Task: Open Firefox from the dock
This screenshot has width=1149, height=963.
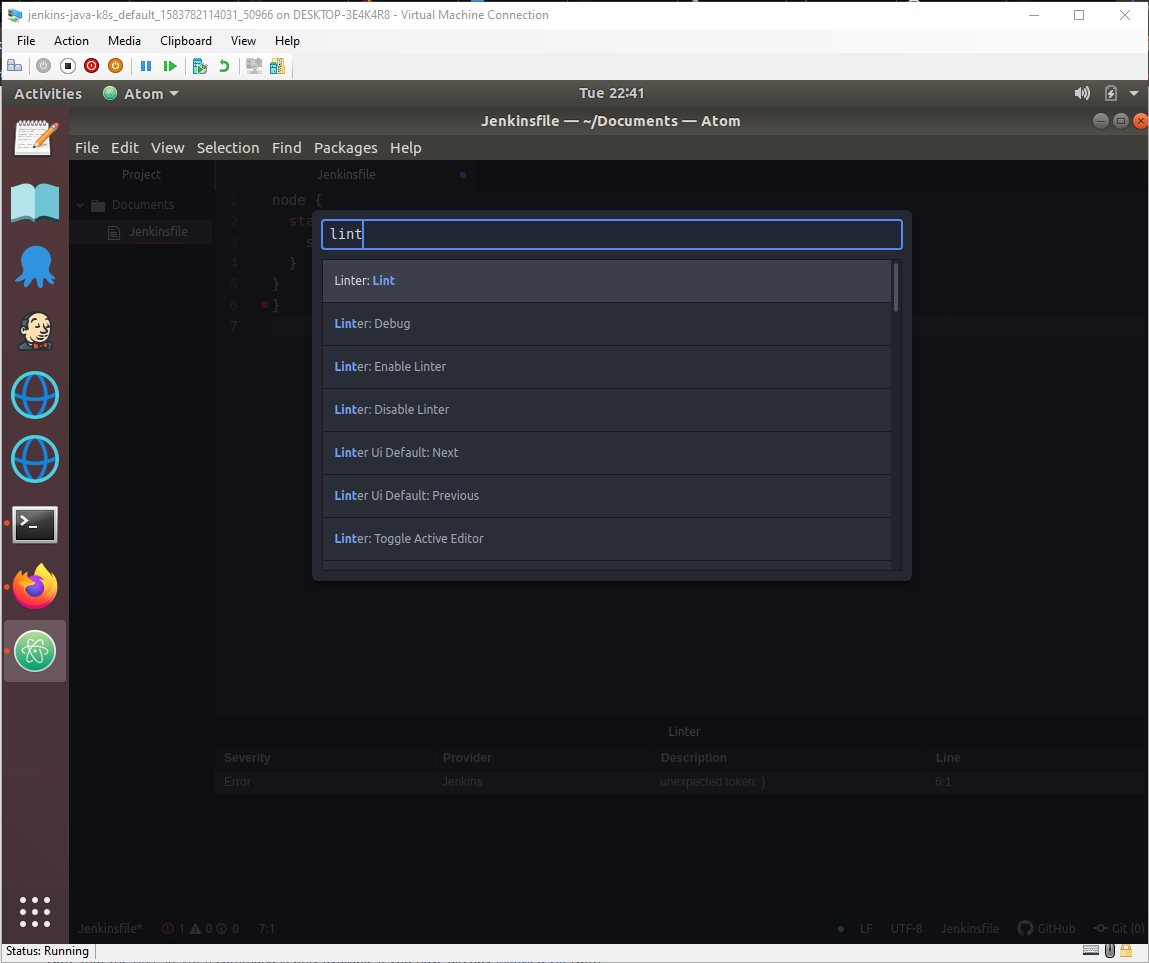Action: pos(35,587)
